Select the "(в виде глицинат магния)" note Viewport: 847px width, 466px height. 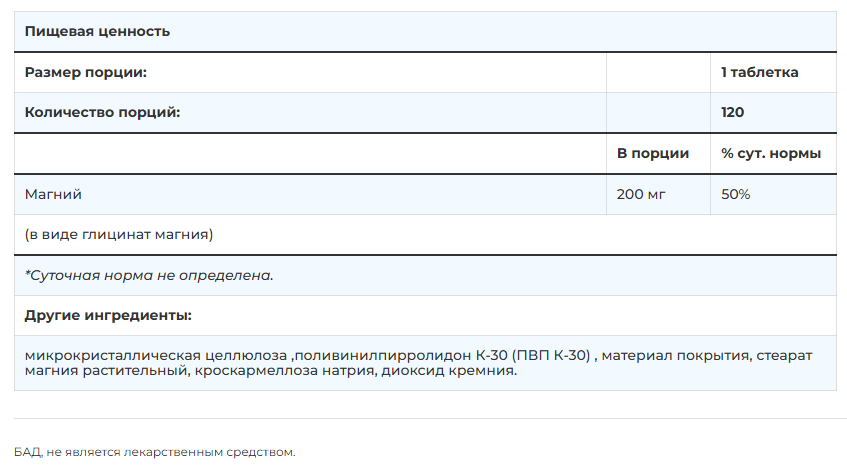tap(119, 235)
